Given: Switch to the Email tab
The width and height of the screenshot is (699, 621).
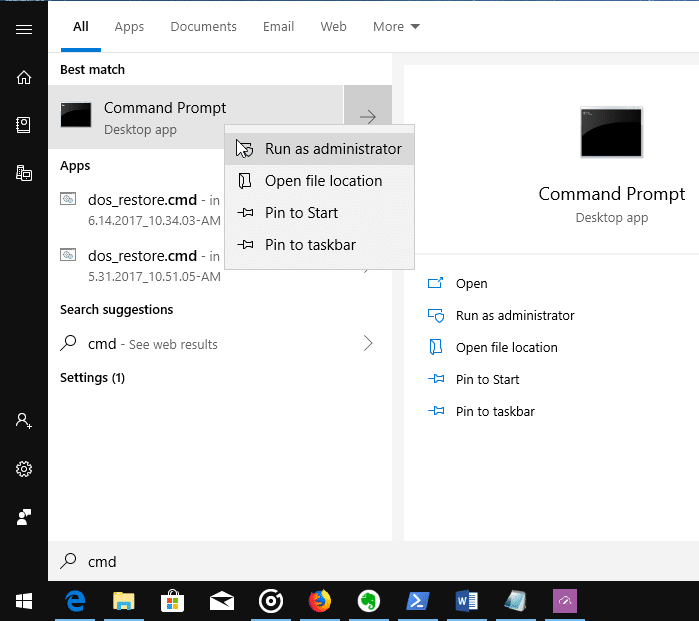Looking at the screenshot, I should pos(278,27).
